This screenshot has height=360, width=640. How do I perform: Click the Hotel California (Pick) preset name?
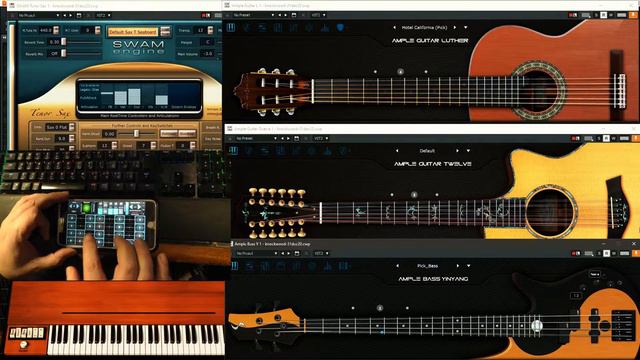tap(424, 27)
